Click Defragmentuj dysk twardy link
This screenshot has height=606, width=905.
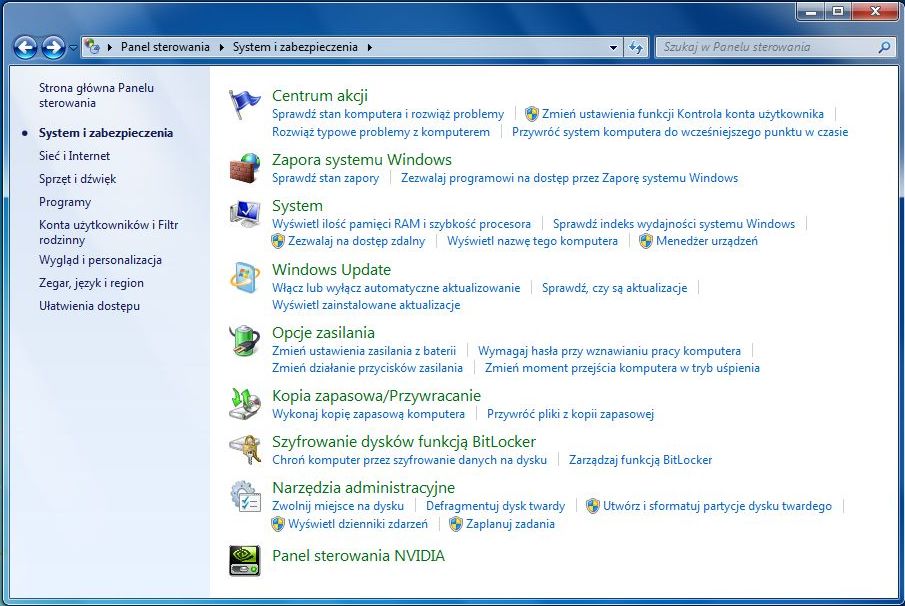coord(495,506)
